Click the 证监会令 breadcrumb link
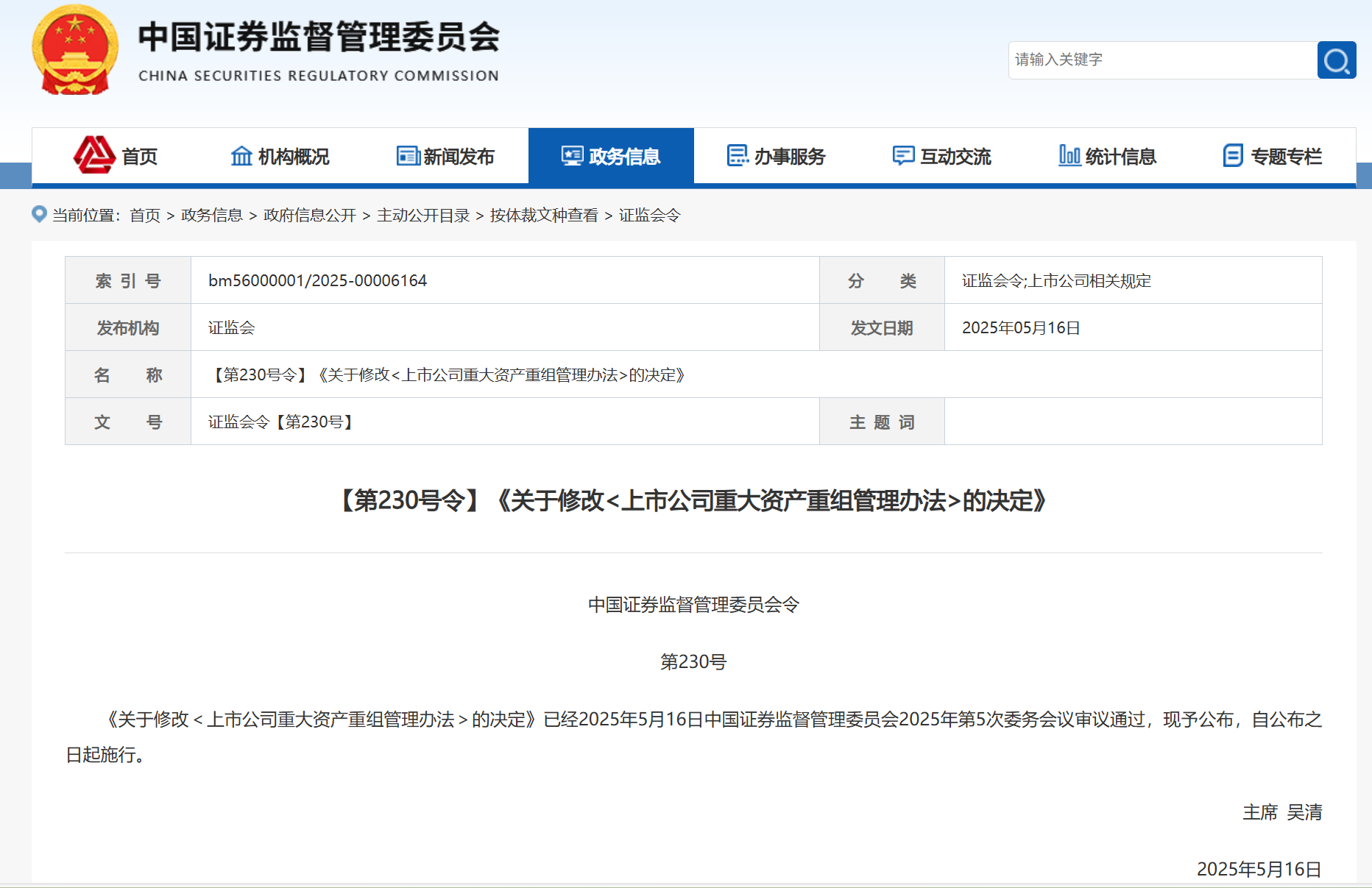The image size is (1372, 888). [x=649, y=216]
